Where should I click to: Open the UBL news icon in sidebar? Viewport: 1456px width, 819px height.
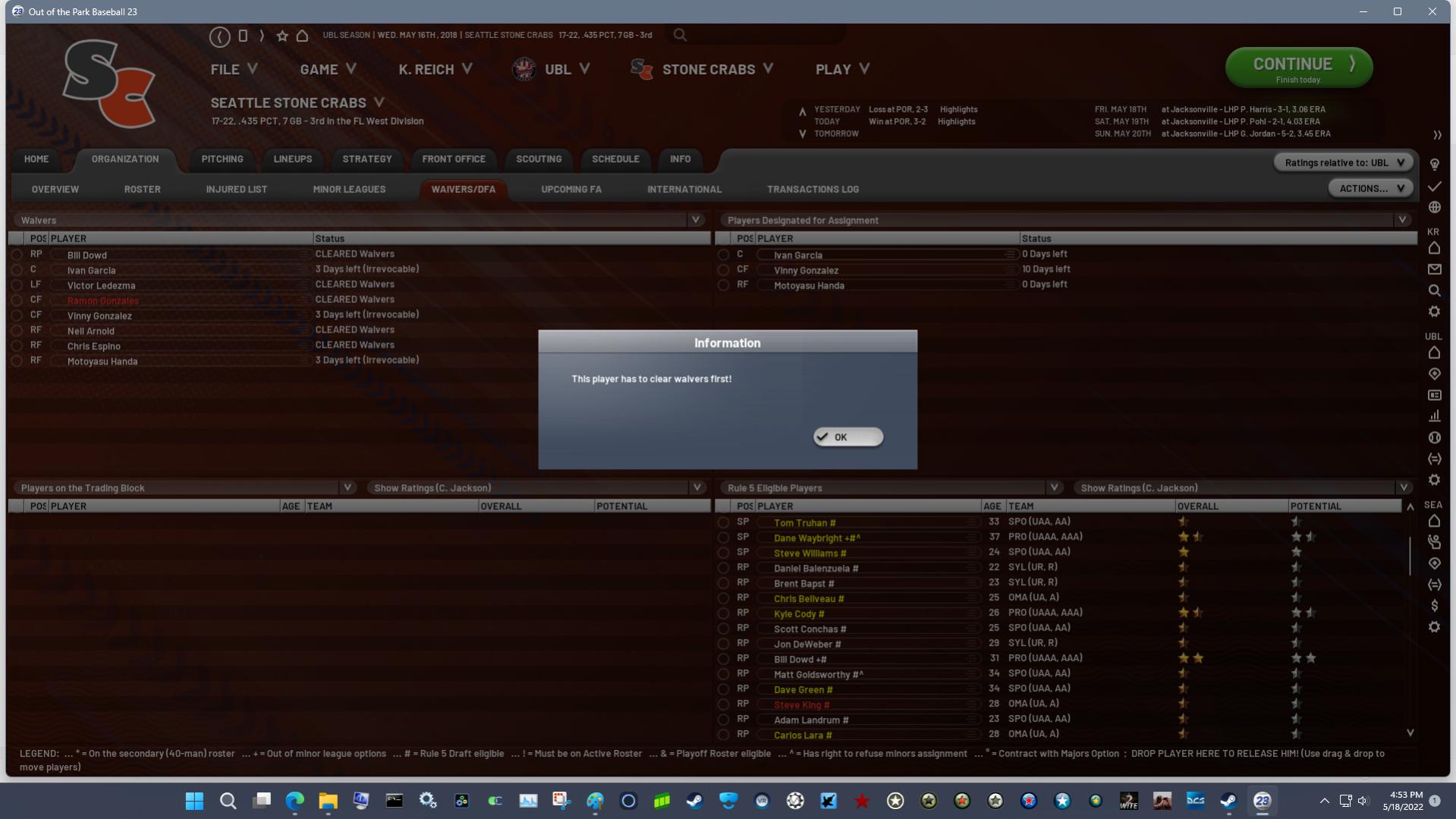[1434, 395]
